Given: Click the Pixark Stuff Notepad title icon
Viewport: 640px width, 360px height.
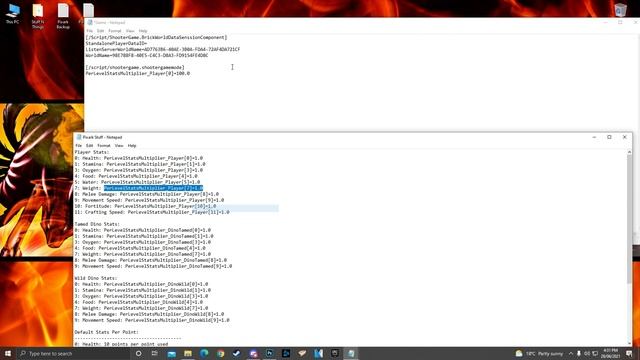Looking at the screenshot, I should click(x=79, y=137).
